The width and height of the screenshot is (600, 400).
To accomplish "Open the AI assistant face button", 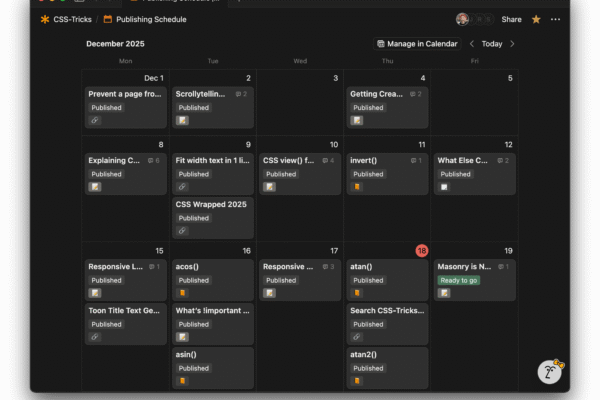I will [x=549, y=371].
